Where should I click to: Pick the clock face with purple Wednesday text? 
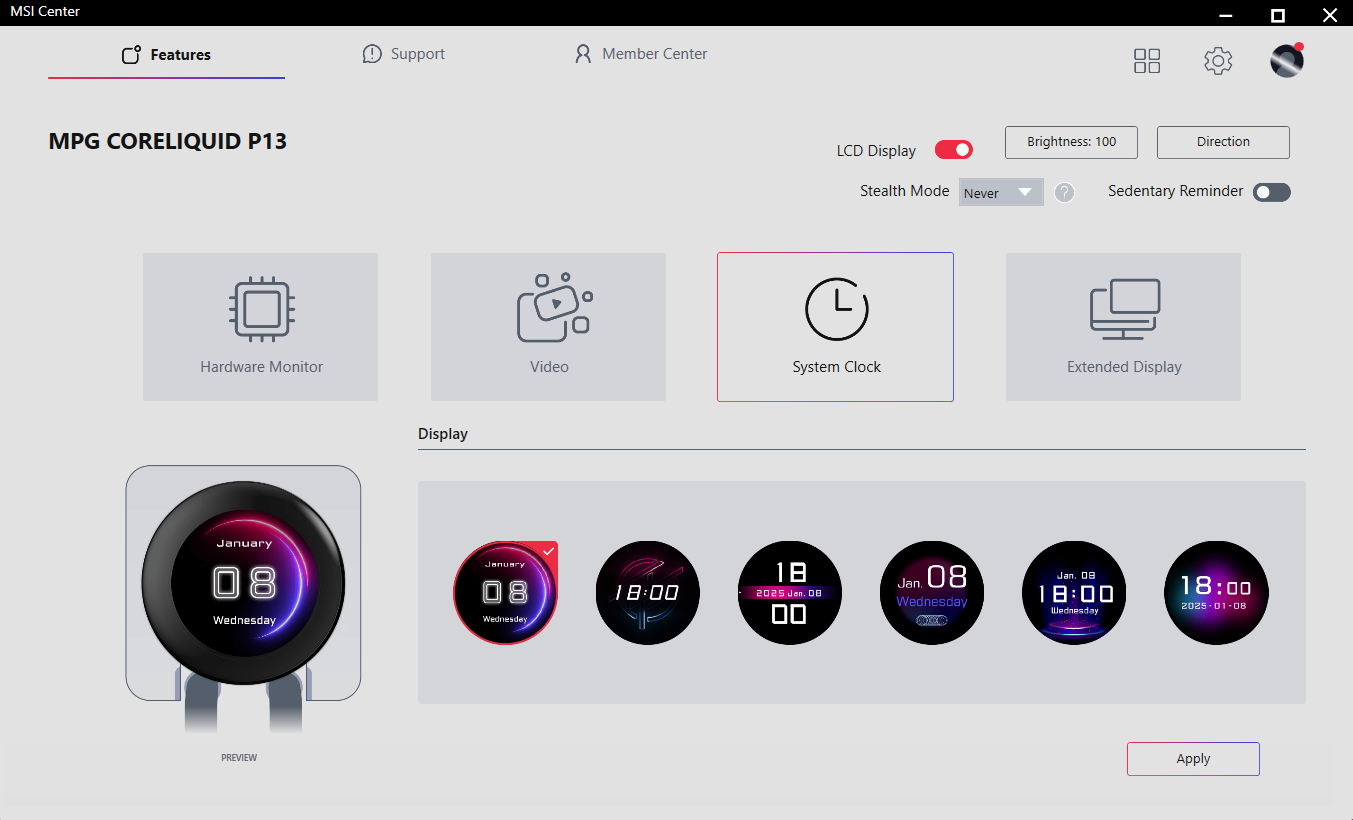point(932,593)
